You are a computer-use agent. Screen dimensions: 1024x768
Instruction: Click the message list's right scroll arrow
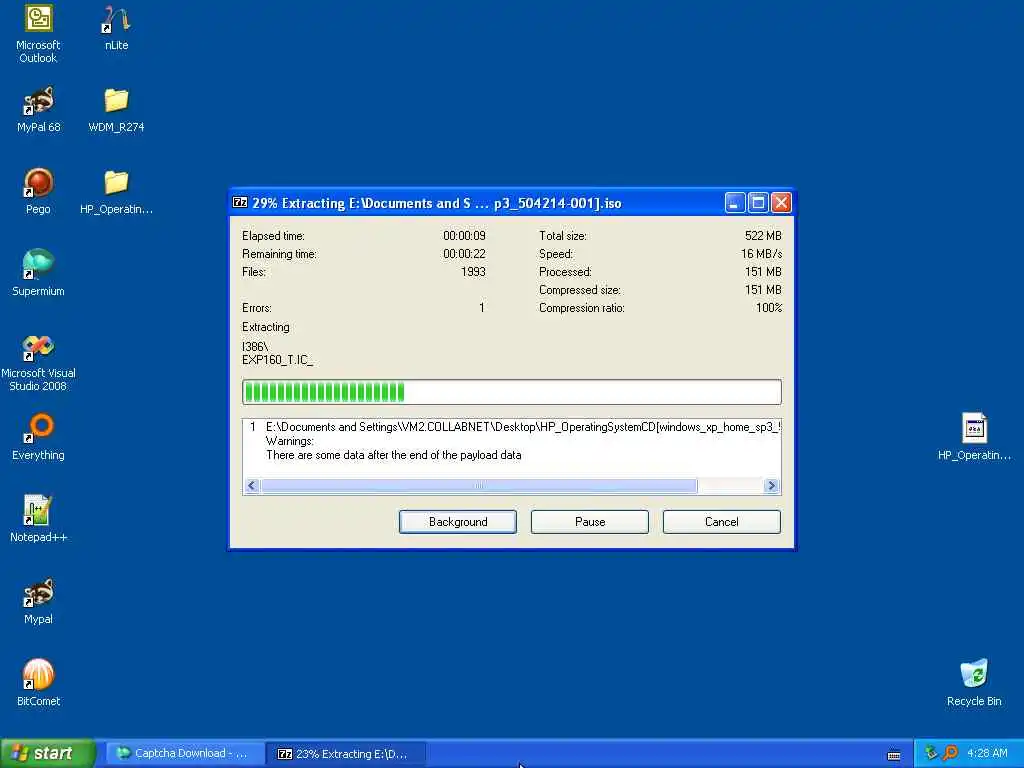tap(772, 485)
